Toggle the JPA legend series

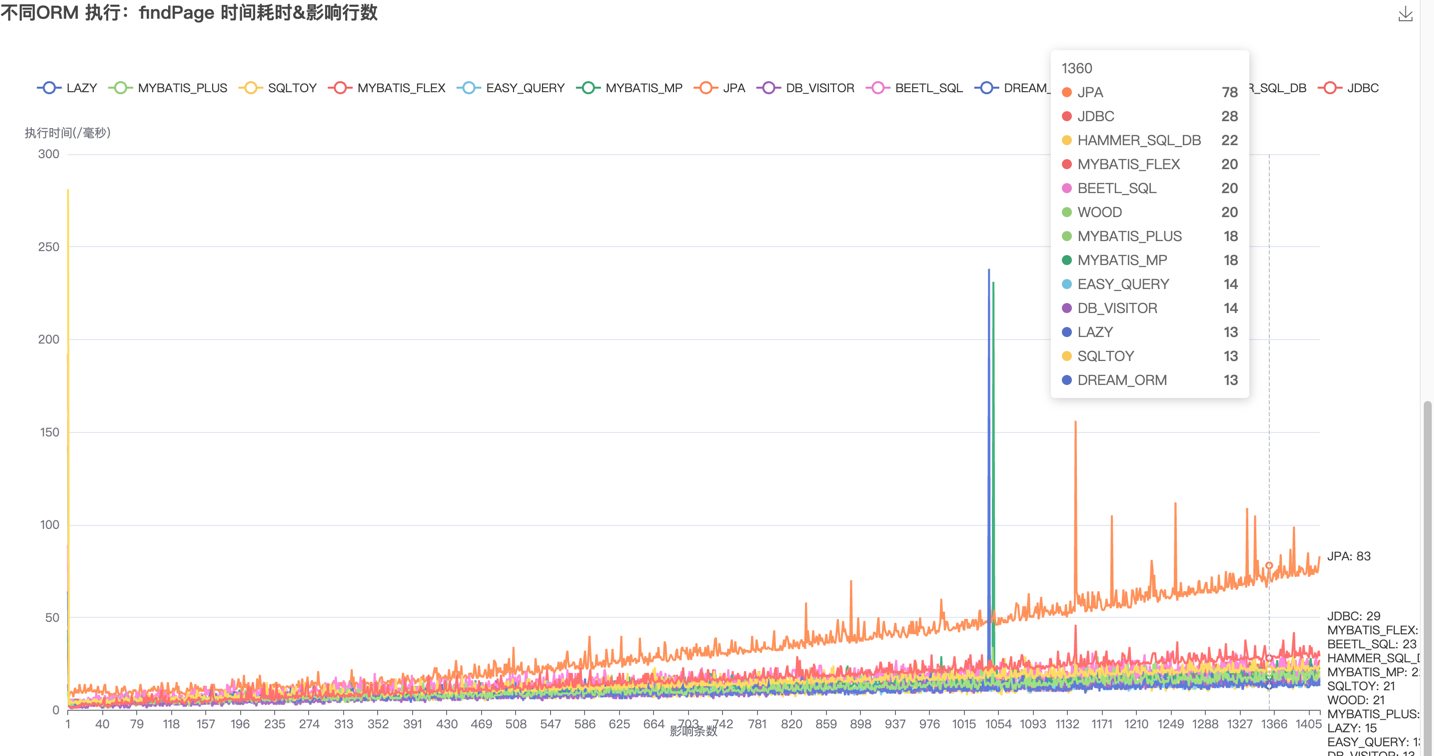tap(720, 88)
